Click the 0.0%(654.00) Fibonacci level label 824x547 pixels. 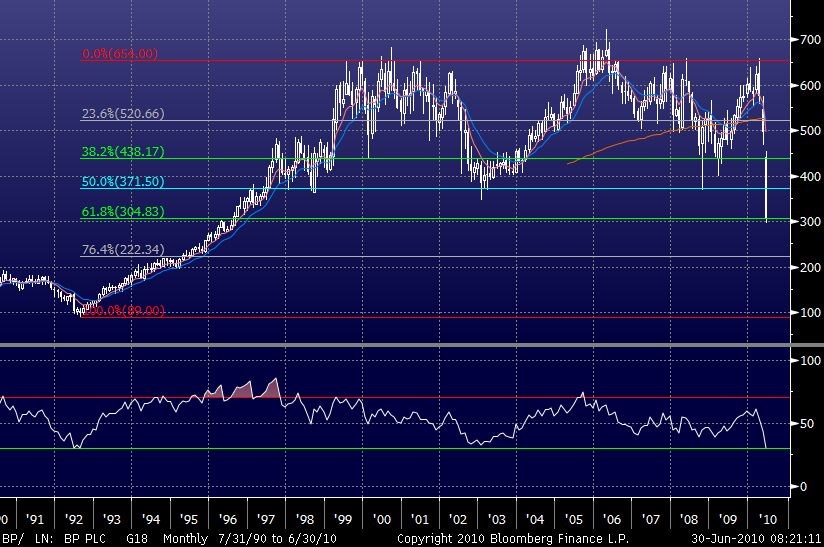(x=119, y=53)
